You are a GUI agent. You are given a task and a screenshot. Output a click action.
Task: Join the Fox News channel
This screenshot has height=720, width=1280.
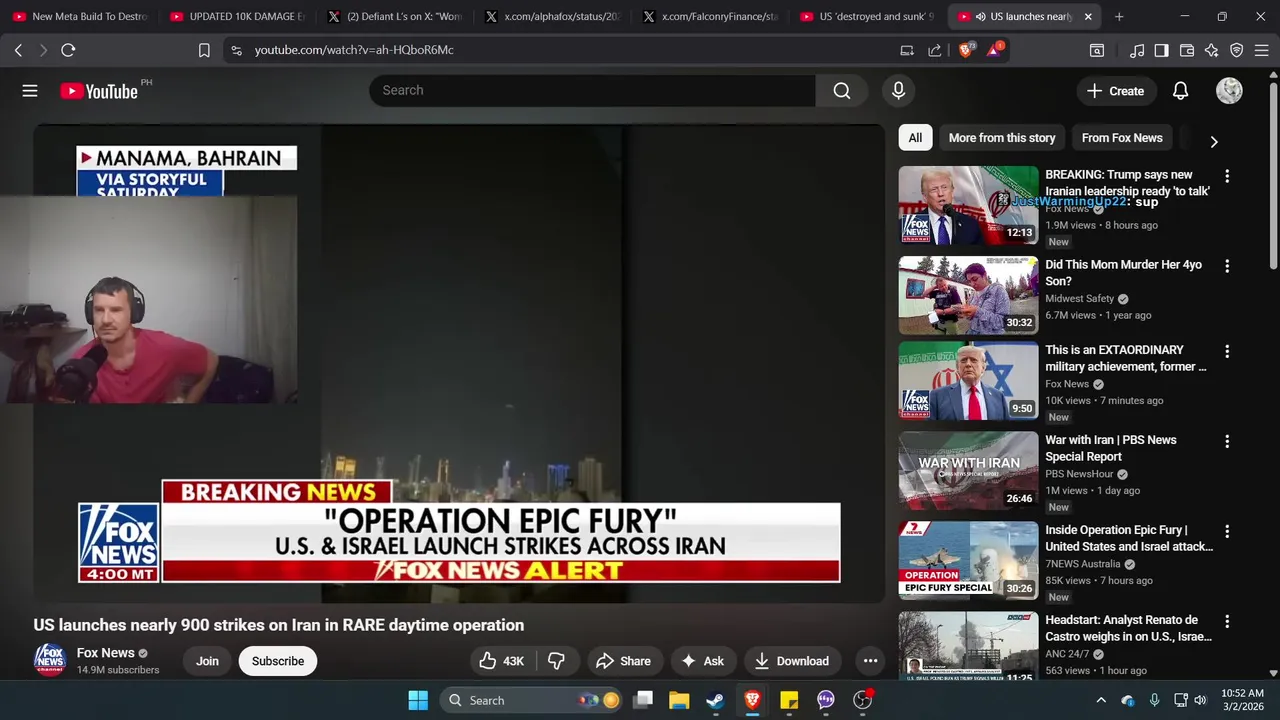click(207, 661)
